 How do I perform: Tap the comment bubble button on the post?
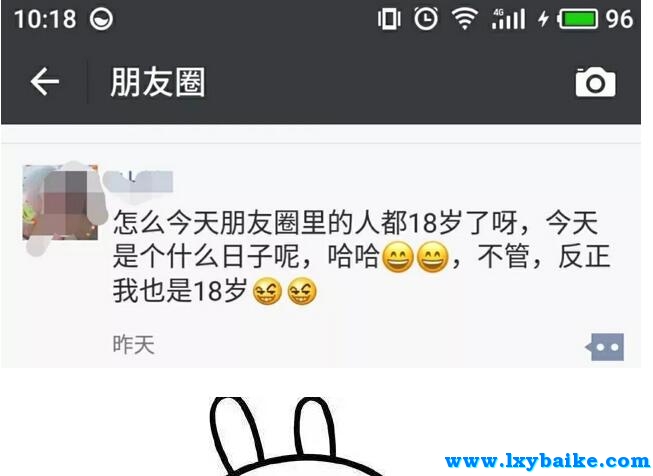coord(605,346)
